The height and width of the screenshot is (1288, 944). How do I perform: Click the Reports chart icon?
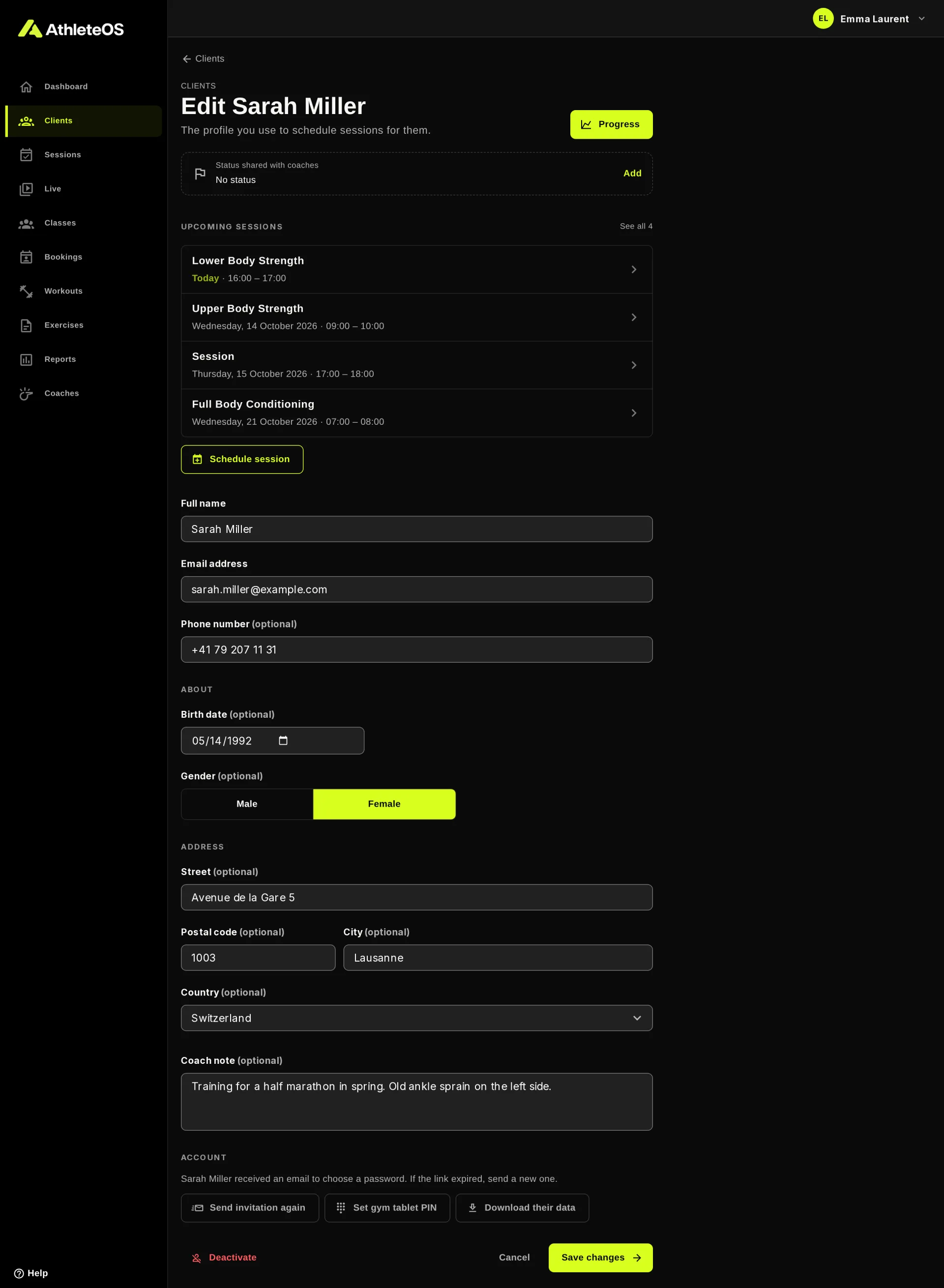(x=26, y=359)
